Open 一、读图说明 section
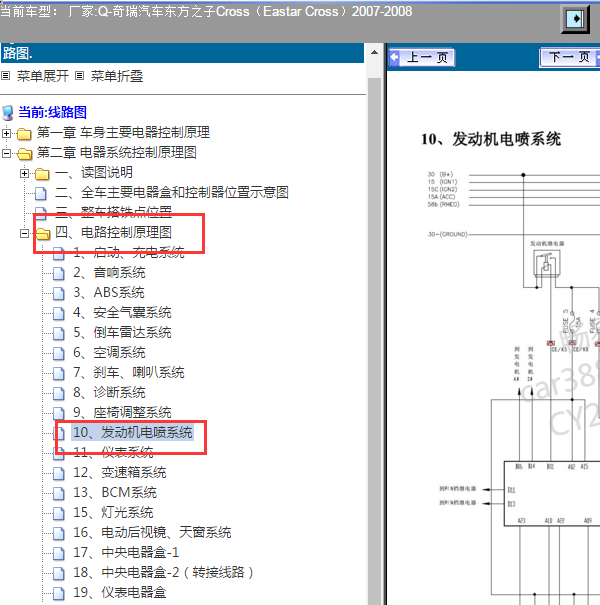 click(94, 172)
